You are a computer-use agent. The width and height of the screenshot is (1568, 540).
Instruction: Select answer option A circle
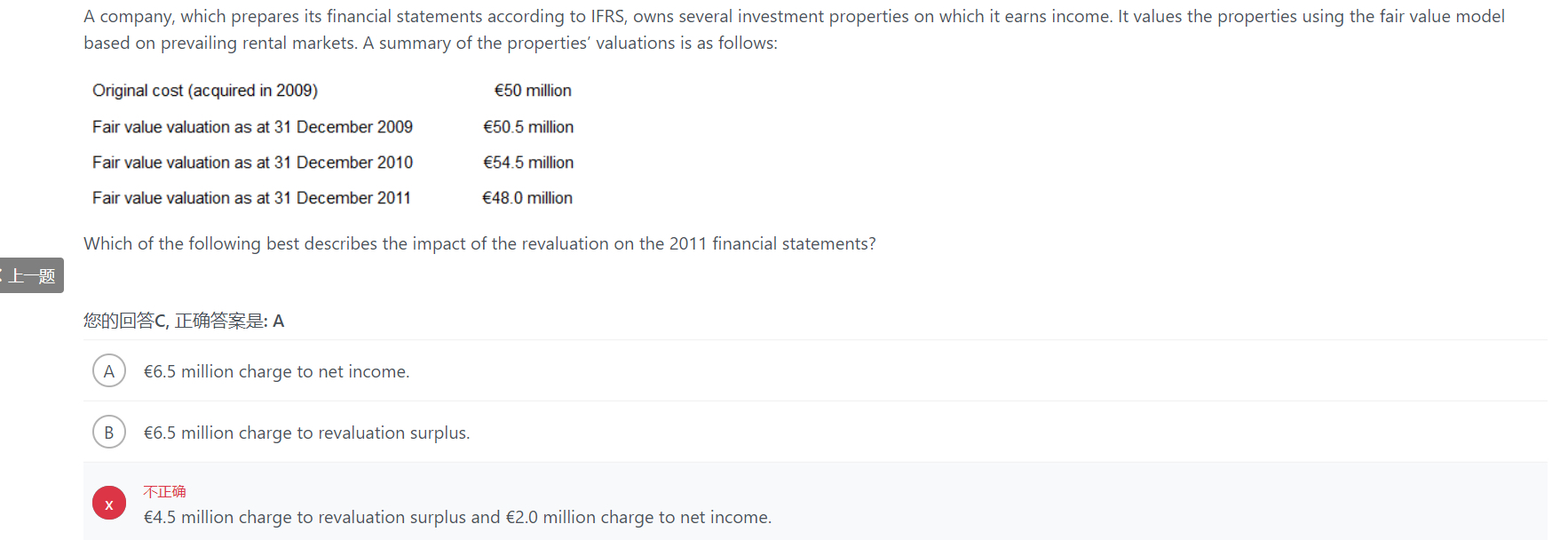coord(109,371)
